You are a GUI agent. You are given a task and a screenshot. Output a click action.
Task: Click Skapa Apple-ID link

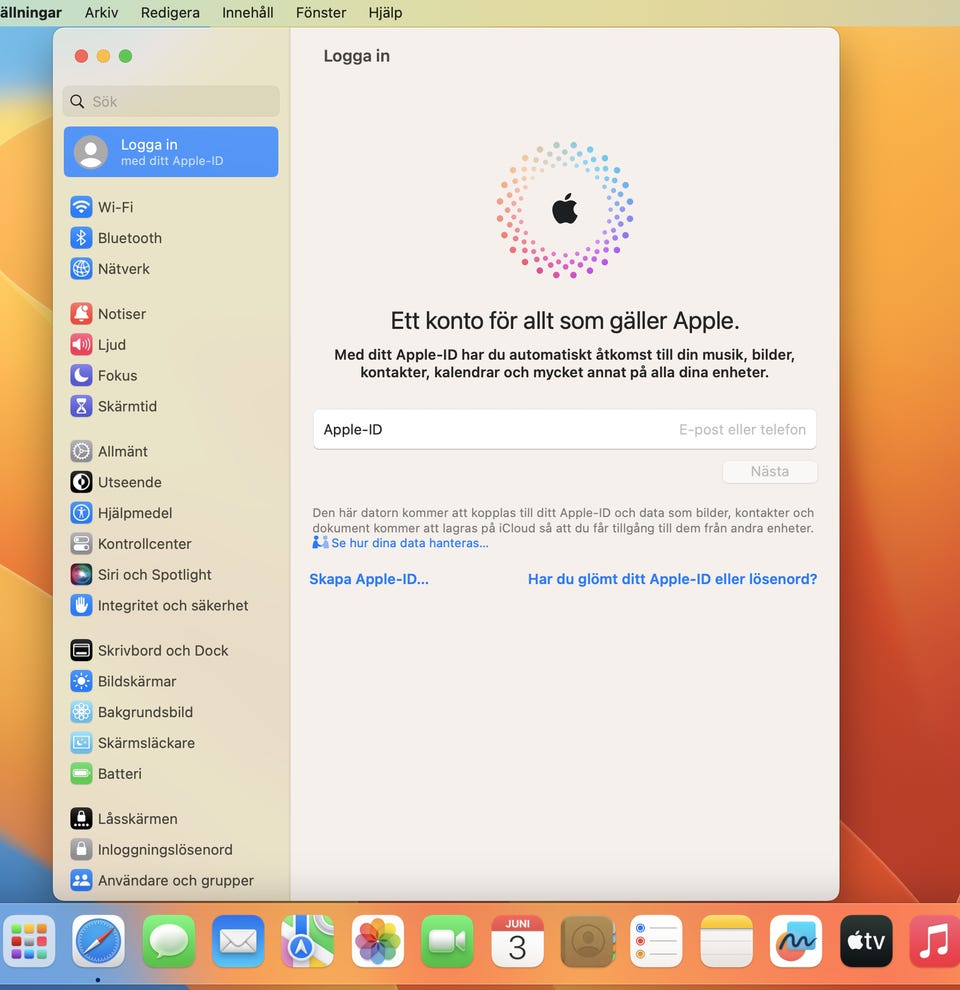pos(369,579)
